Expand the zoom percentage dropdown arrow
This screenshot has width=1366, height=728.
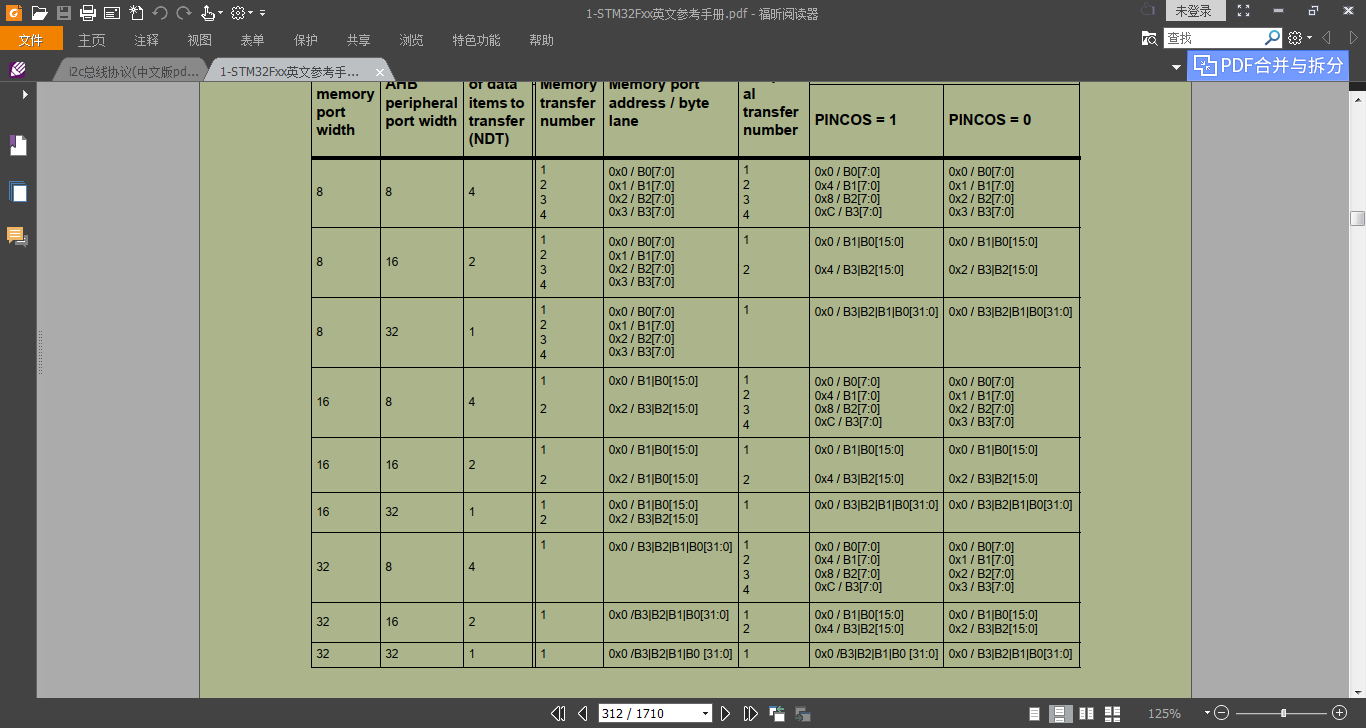pyautogui.click(x=1207, y=713)
